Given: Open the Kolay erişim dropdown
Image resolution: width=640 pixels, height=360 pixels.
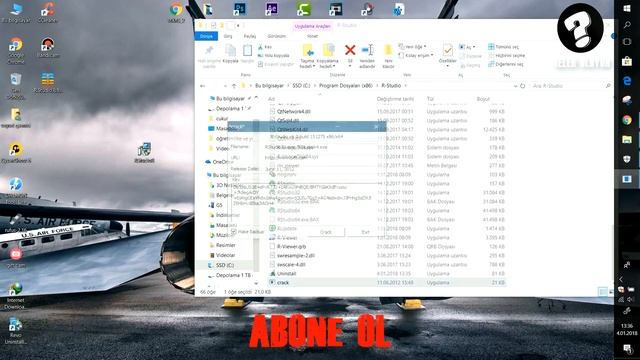Looking at the screenshot, I should tap(416, 56).
